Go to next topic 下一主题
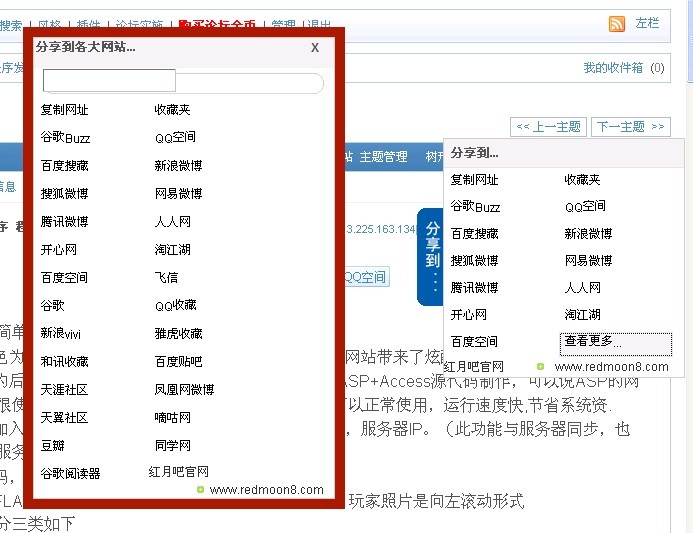 [x=631, y=127]
